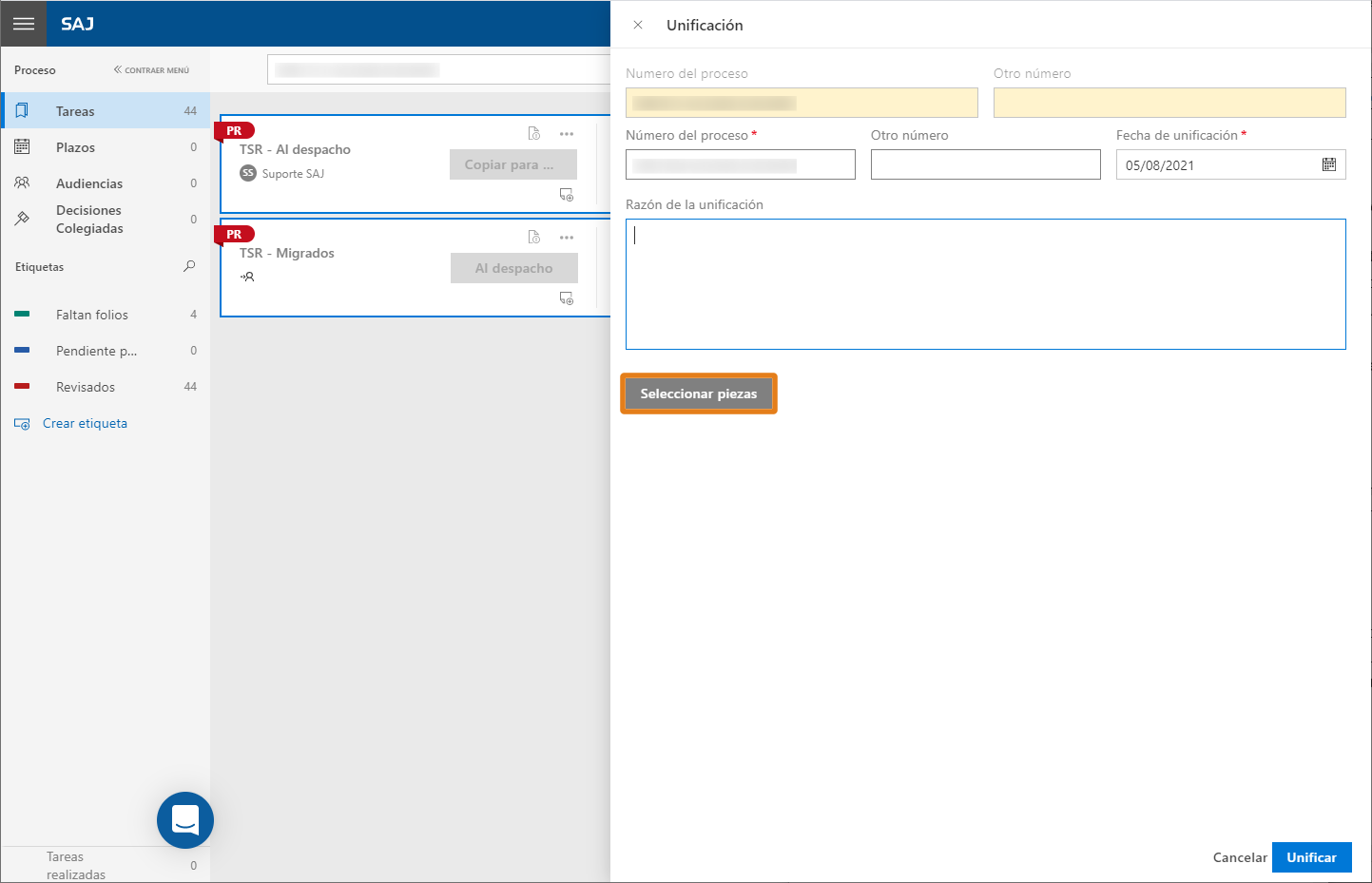
Task: Click SS avatar of Suporte SAJ
Action: click(x=248, y=173)
